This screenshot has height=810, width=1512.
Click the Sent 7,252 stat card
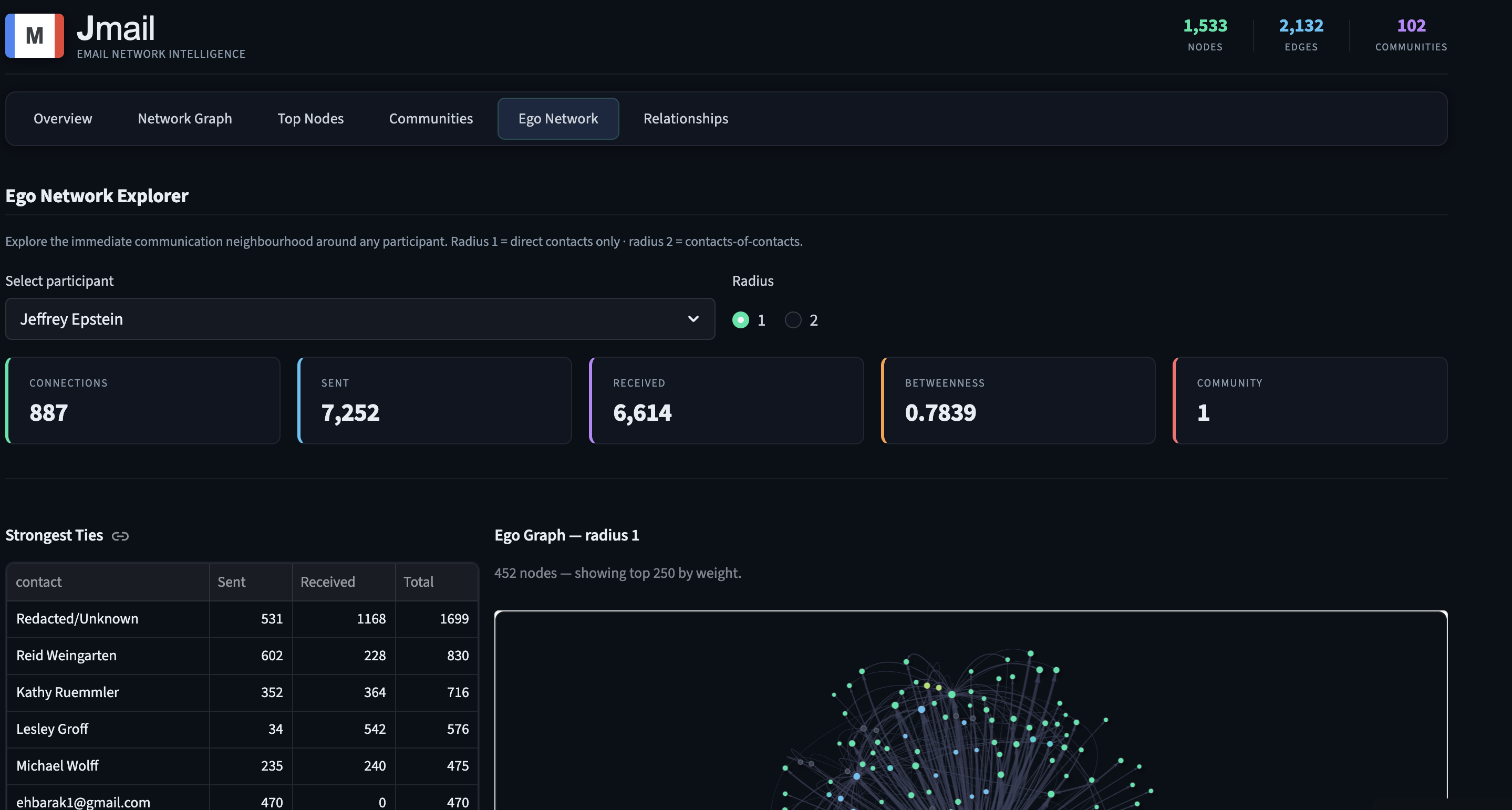[434, 400]
